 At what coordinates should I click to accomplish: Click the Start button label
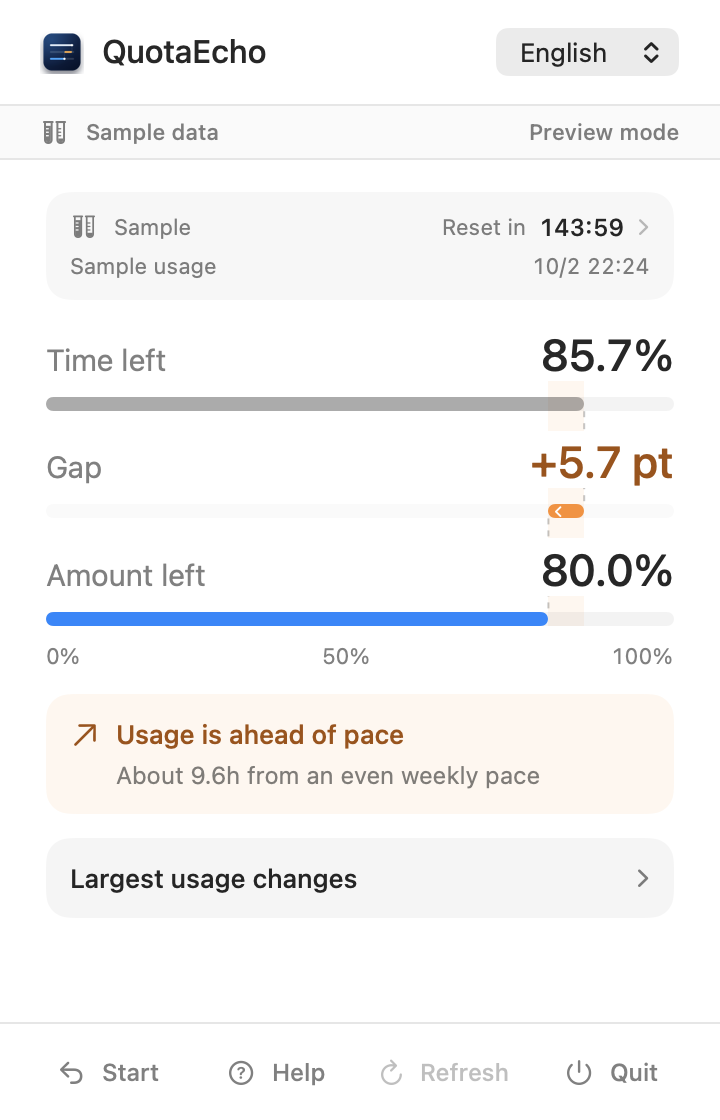click(130, 1073)
